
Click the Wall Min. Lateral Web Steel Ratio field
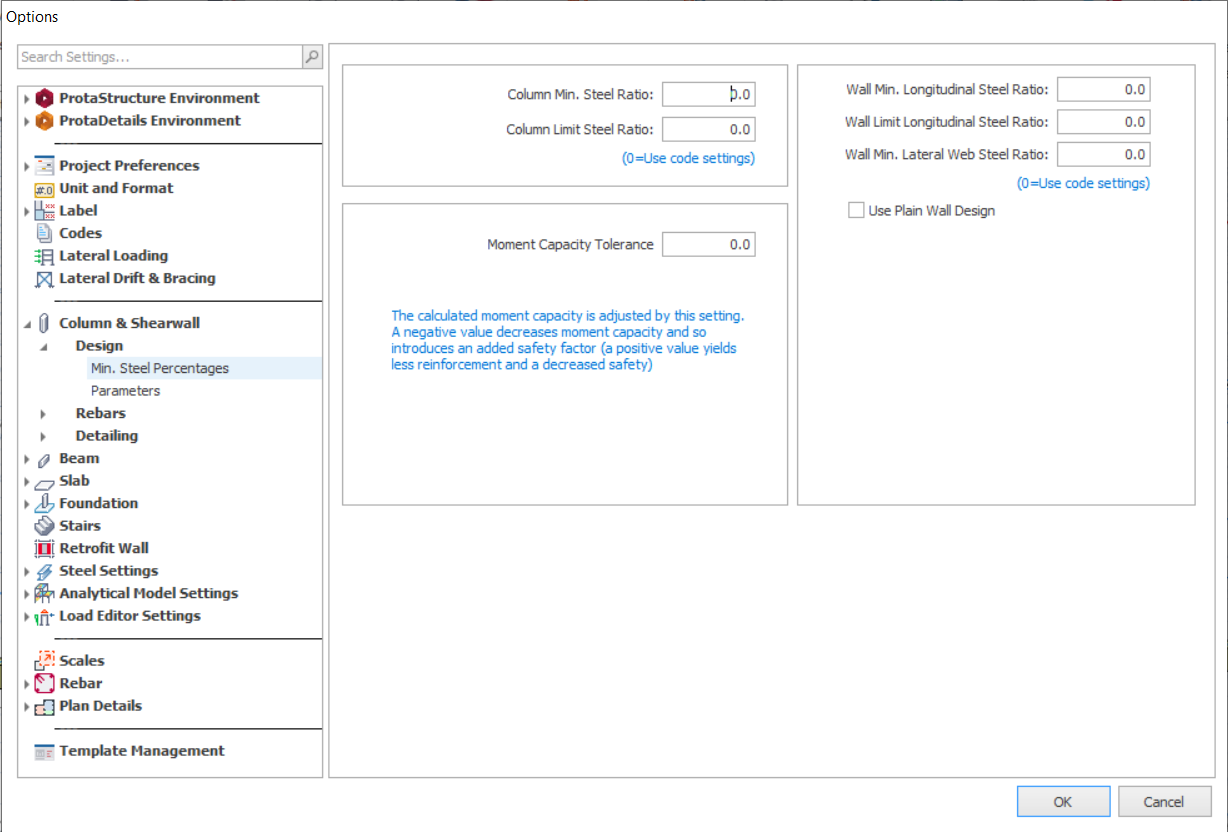[x=1103, y=154]
